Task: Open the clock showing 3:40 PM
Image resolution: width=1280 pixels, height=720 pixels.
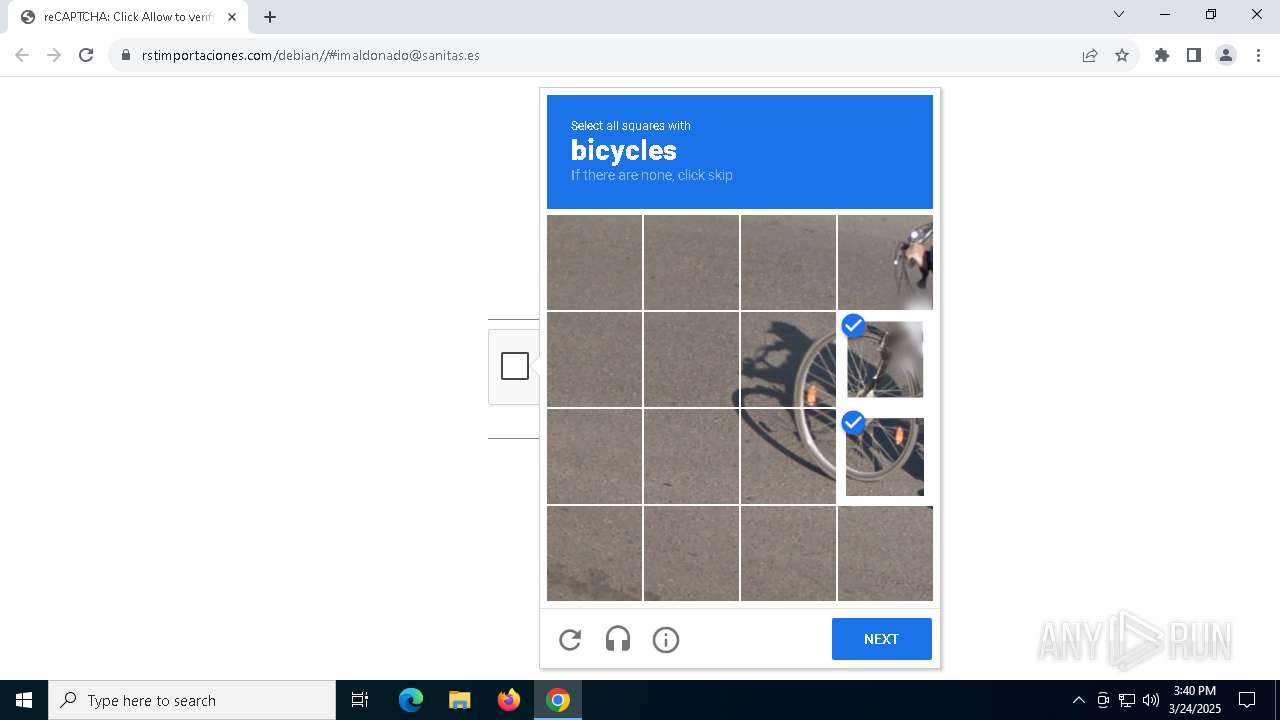Action: click(1195, 700)
